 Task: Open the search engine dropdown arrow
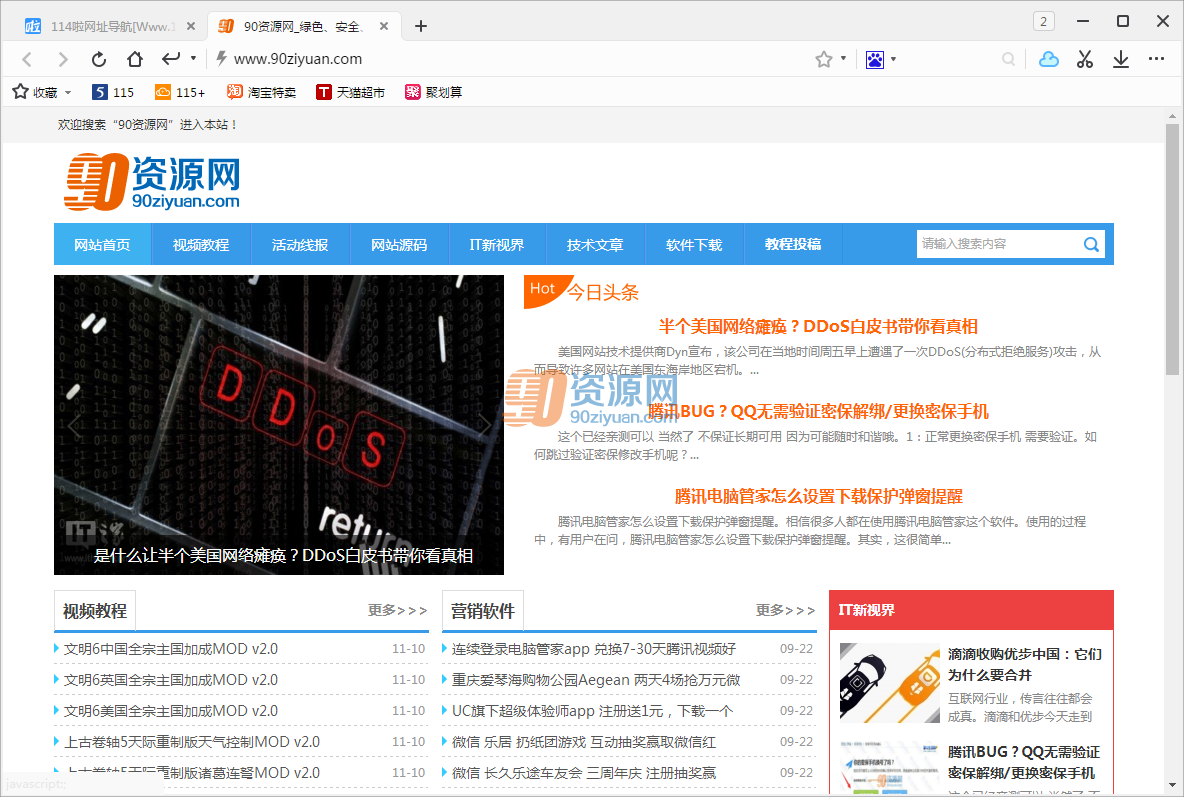click(893, 58)
